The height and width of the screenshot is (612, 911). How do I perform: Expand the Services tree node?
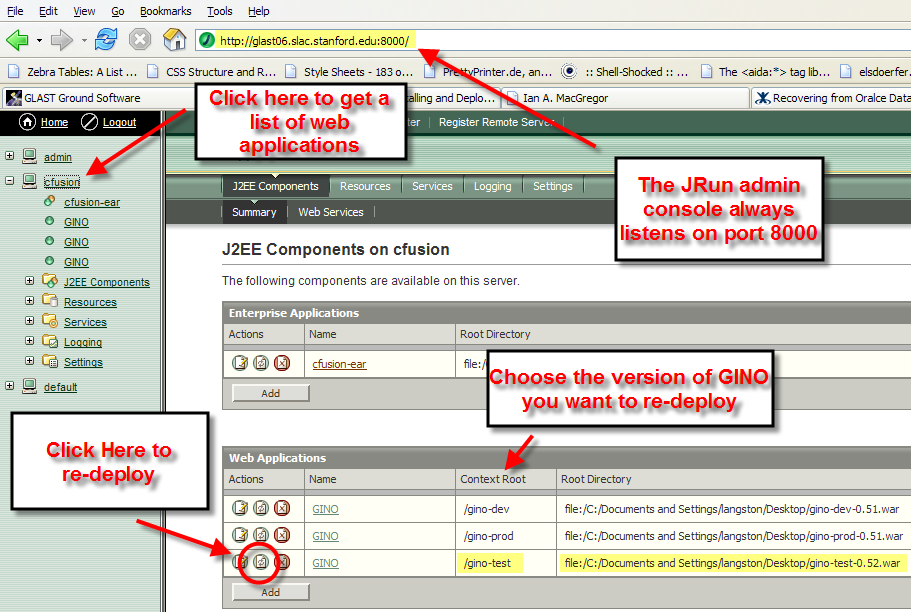[x=29, y=321]
